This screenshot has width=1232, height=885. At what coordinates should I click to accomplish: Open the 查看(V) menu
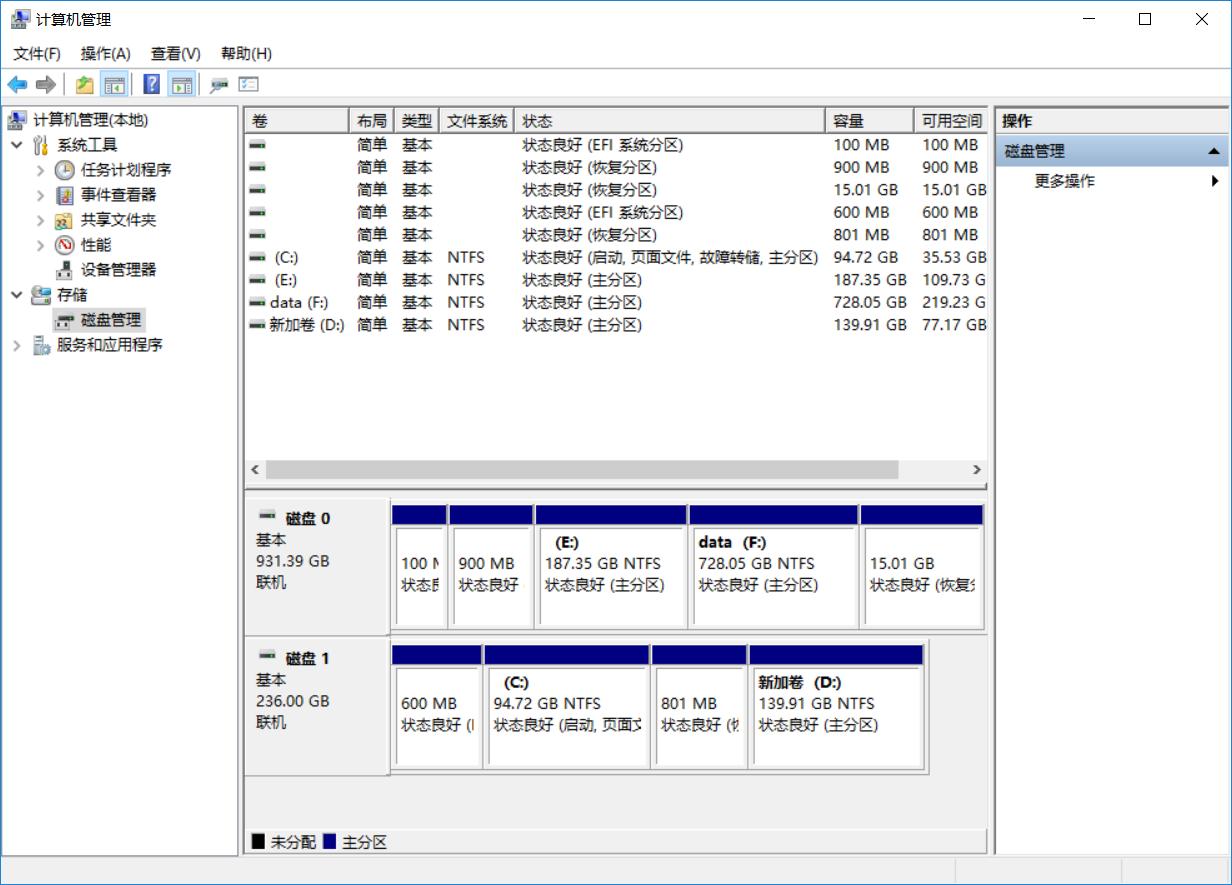point(175,53)
